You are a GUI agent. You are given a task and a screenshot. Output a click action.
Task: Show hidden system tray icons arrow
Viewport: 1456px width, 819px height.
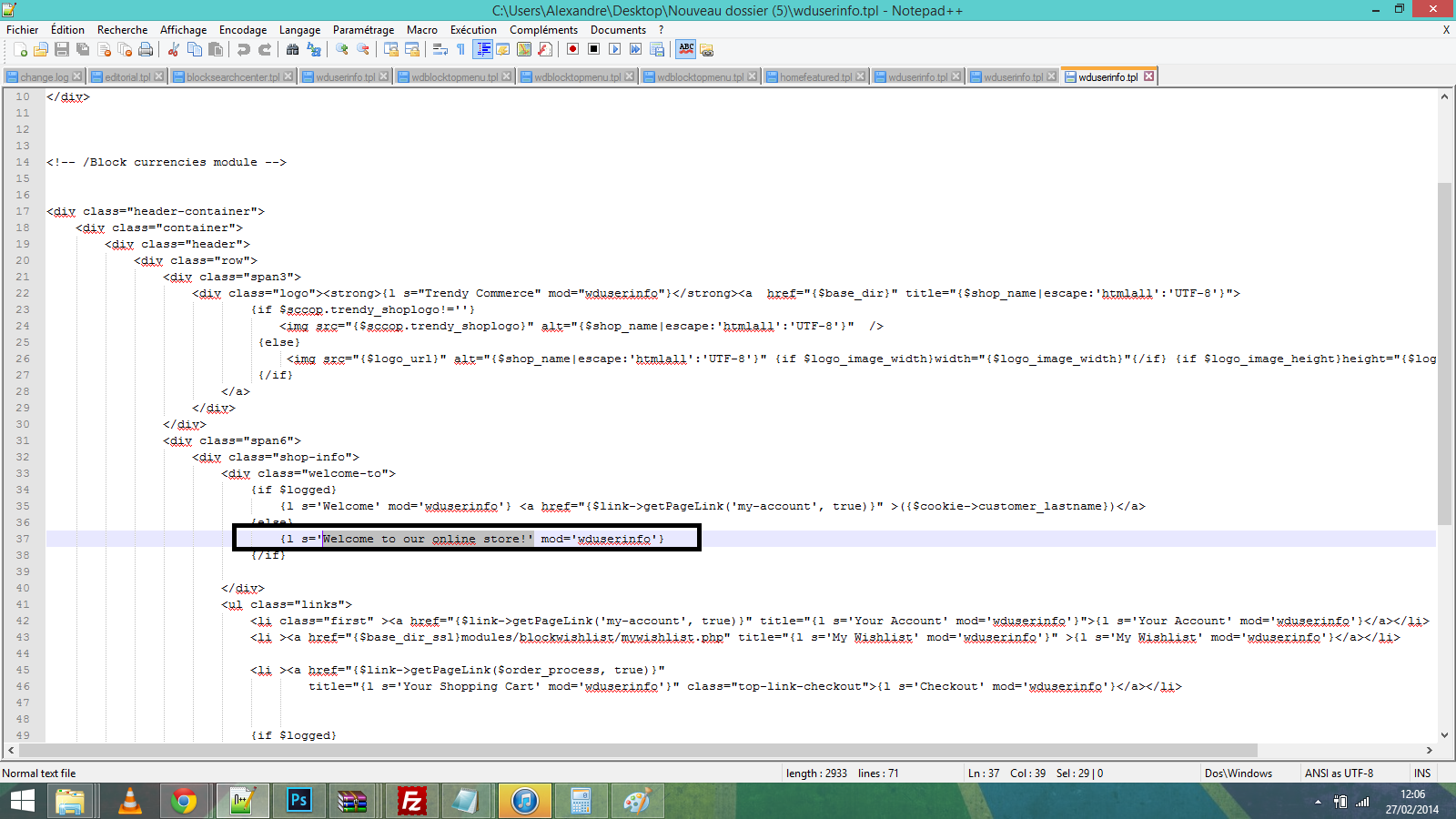[x=1318, y=802]
